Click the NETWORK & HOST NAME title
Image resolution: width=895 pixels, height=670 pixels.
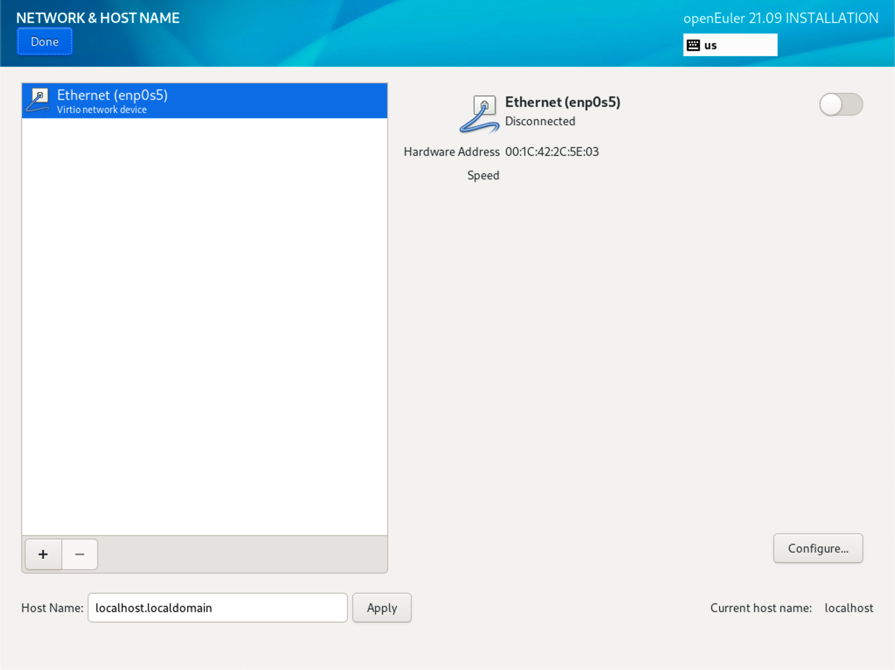click(x=98, y=18)
